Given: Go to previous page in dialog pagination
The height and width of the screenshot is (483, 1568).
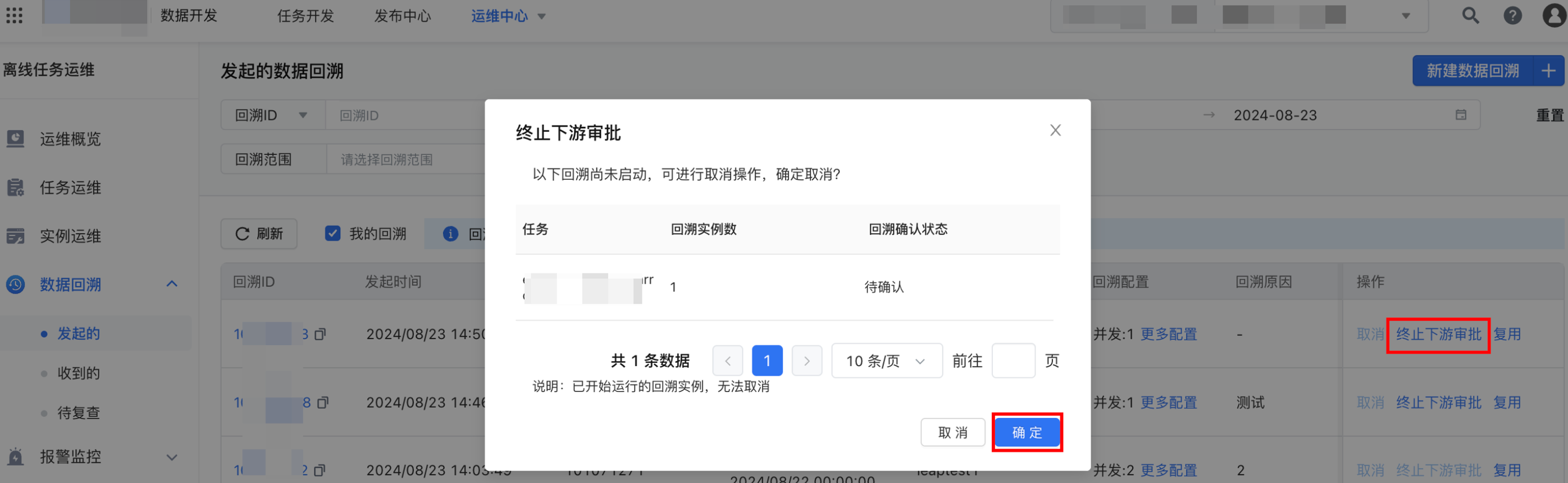Looking at the screenshot, I should coord(727,361).
